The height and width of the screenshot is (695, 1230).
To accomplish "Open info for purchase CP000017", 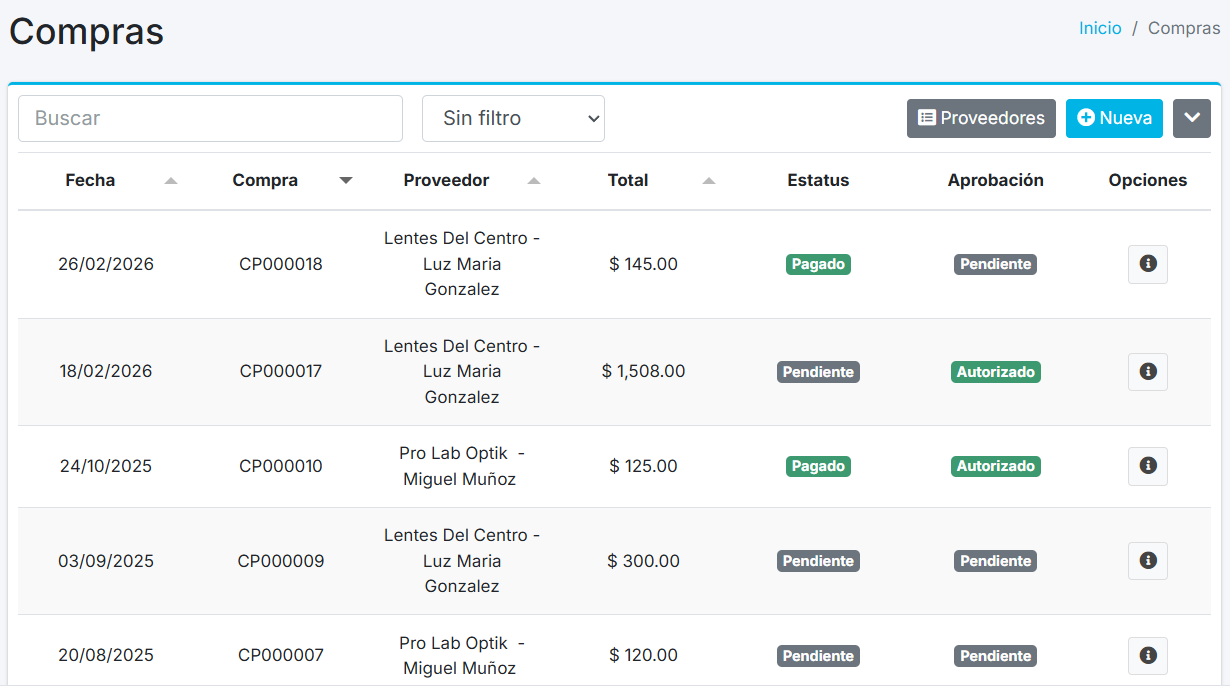I will click(1147, 371).
